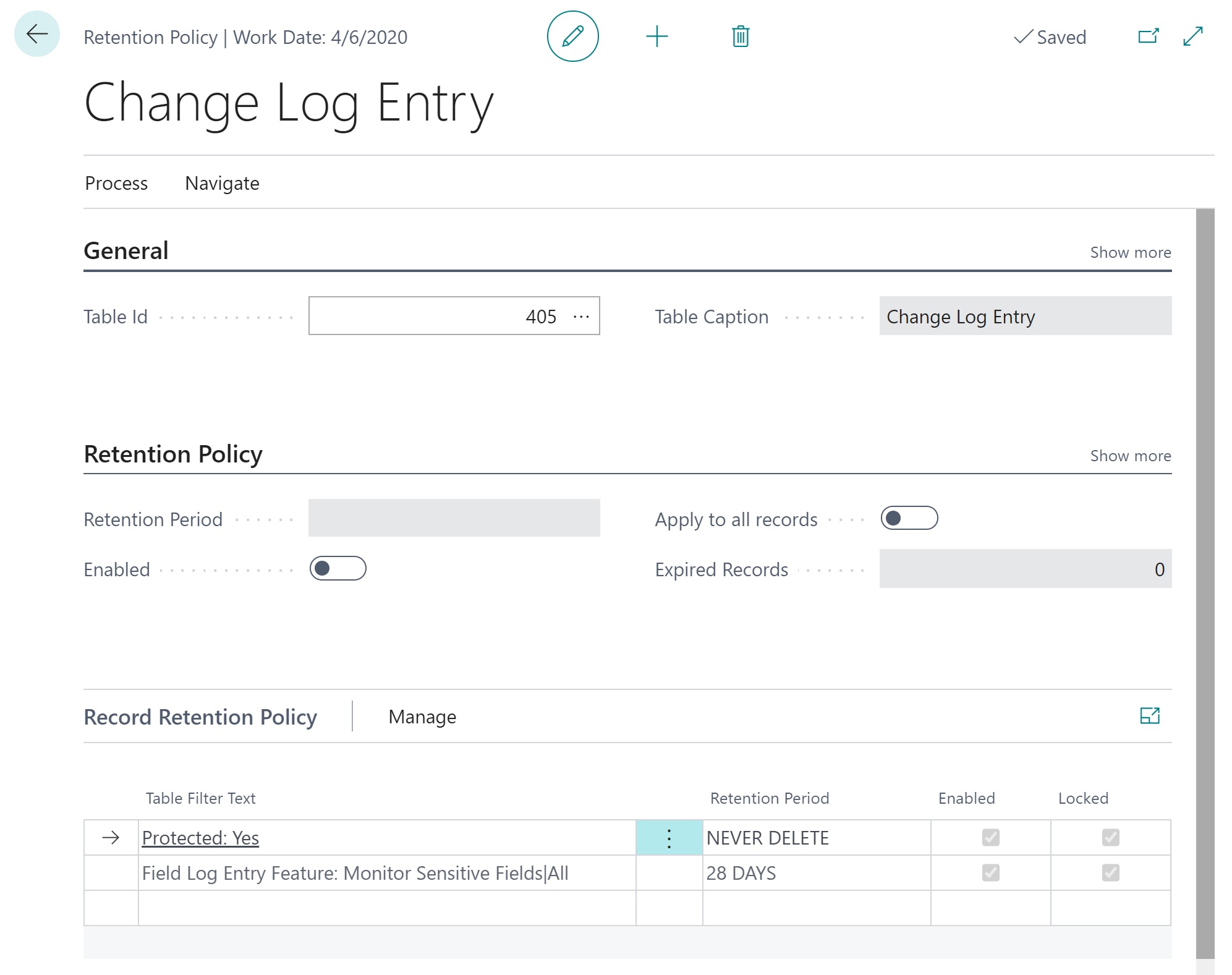Click the trash can delete icon
Image resolution: width=1232 pixels, height=975 pixels.
741,36
